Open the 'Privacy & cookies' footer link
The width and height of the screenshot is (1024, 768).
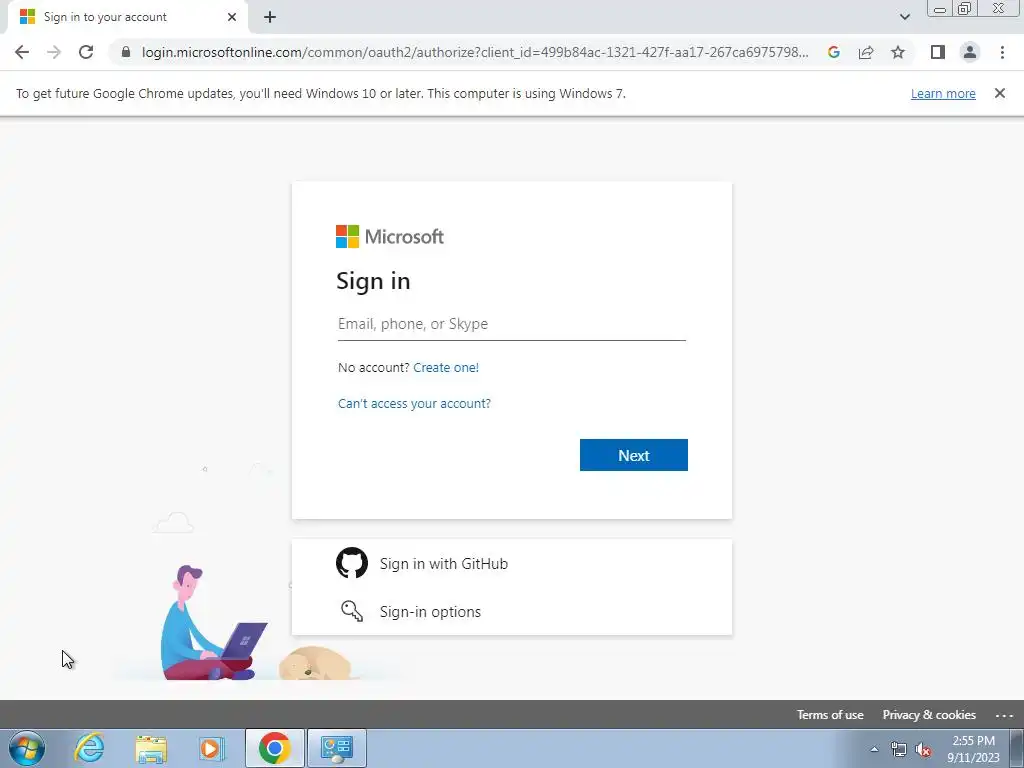[929, 715]
